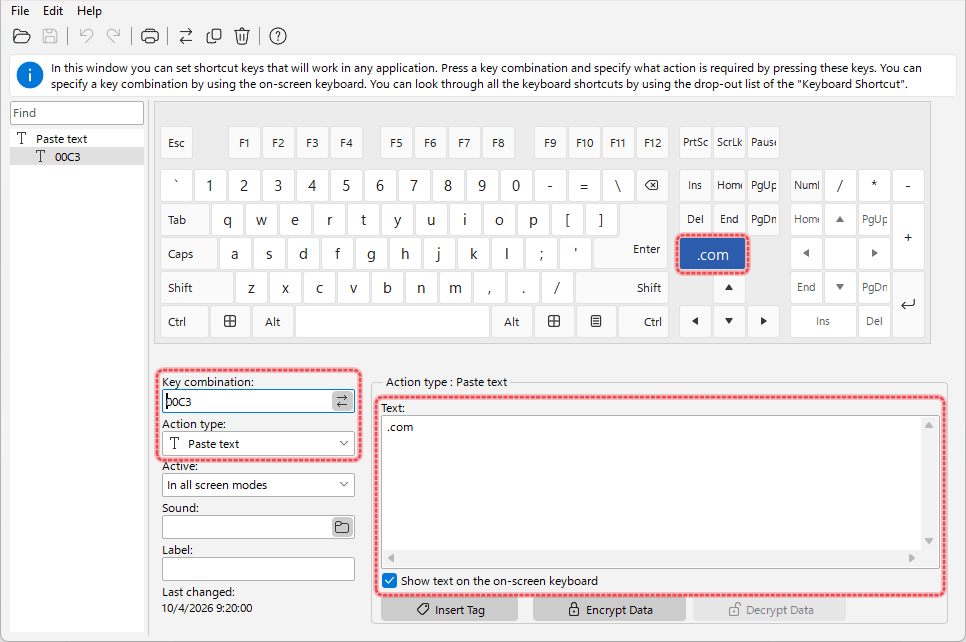Click the down arrow key in arrow cluster
This screenshot has height=642, width=966.
point(729,322)
